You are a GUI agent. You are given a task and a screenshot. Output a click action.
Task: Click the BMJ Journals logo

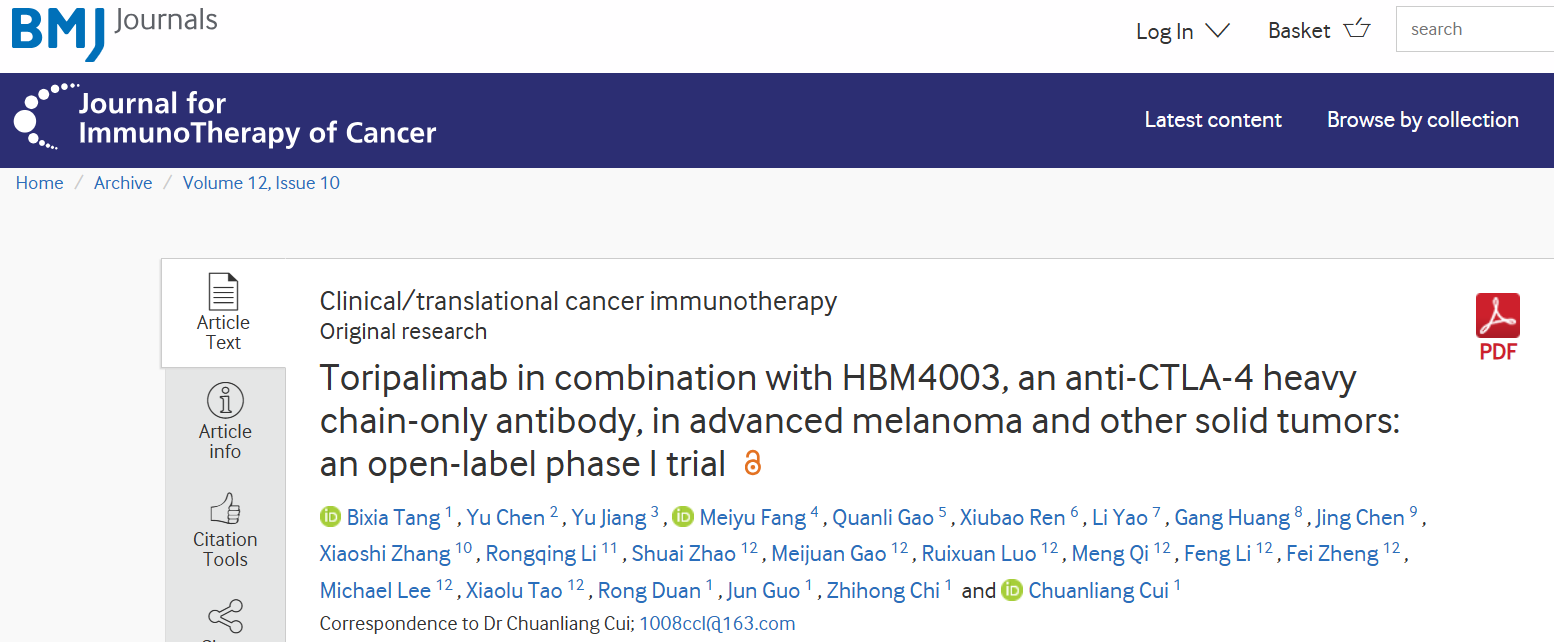[x=114, y=30]
